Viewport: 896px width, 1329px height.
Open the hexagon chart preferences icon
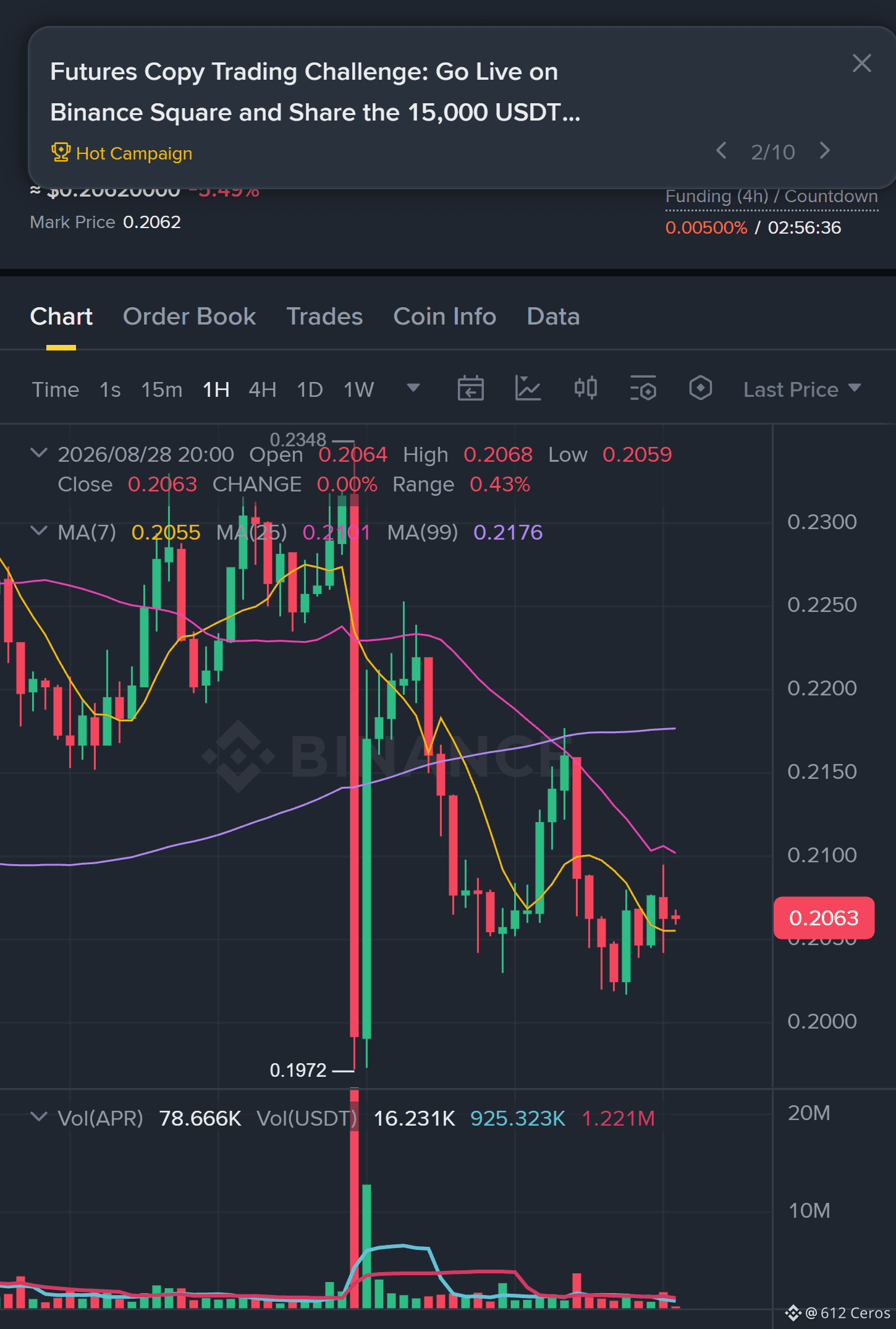click(x=701, y=389)
